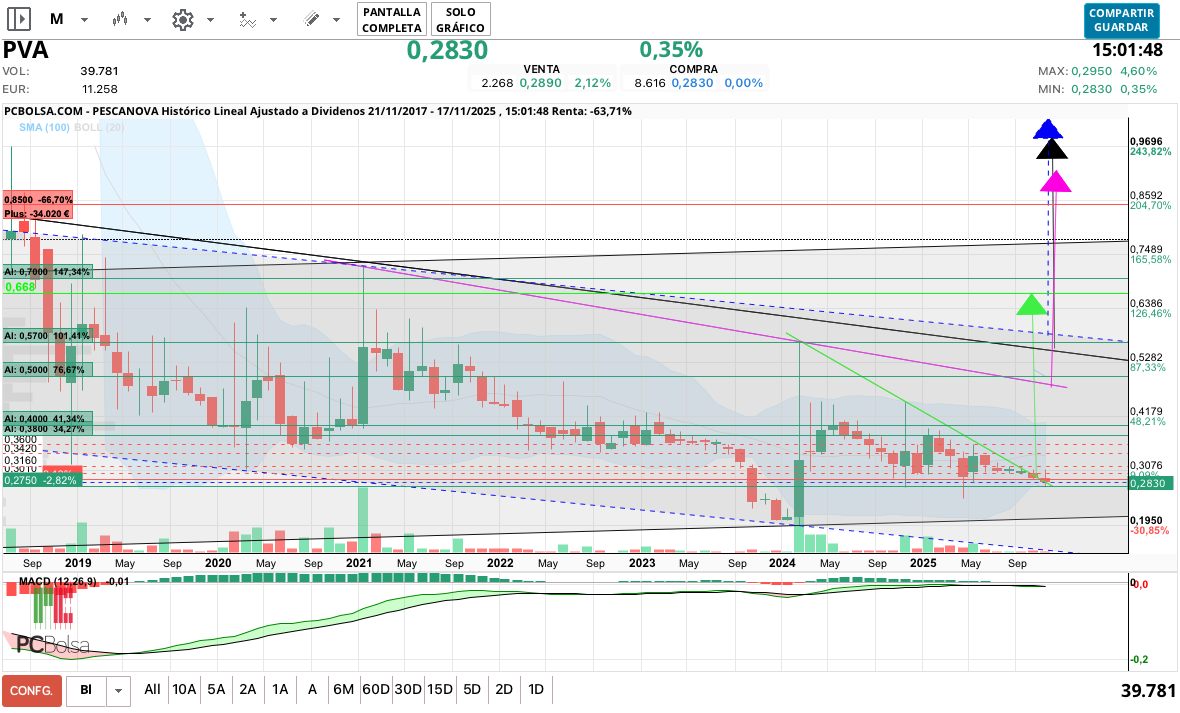Click the candlestick chart type icon
This screenshot has height=713, width=1180.
pyautogui.click(x=121, y=19)
